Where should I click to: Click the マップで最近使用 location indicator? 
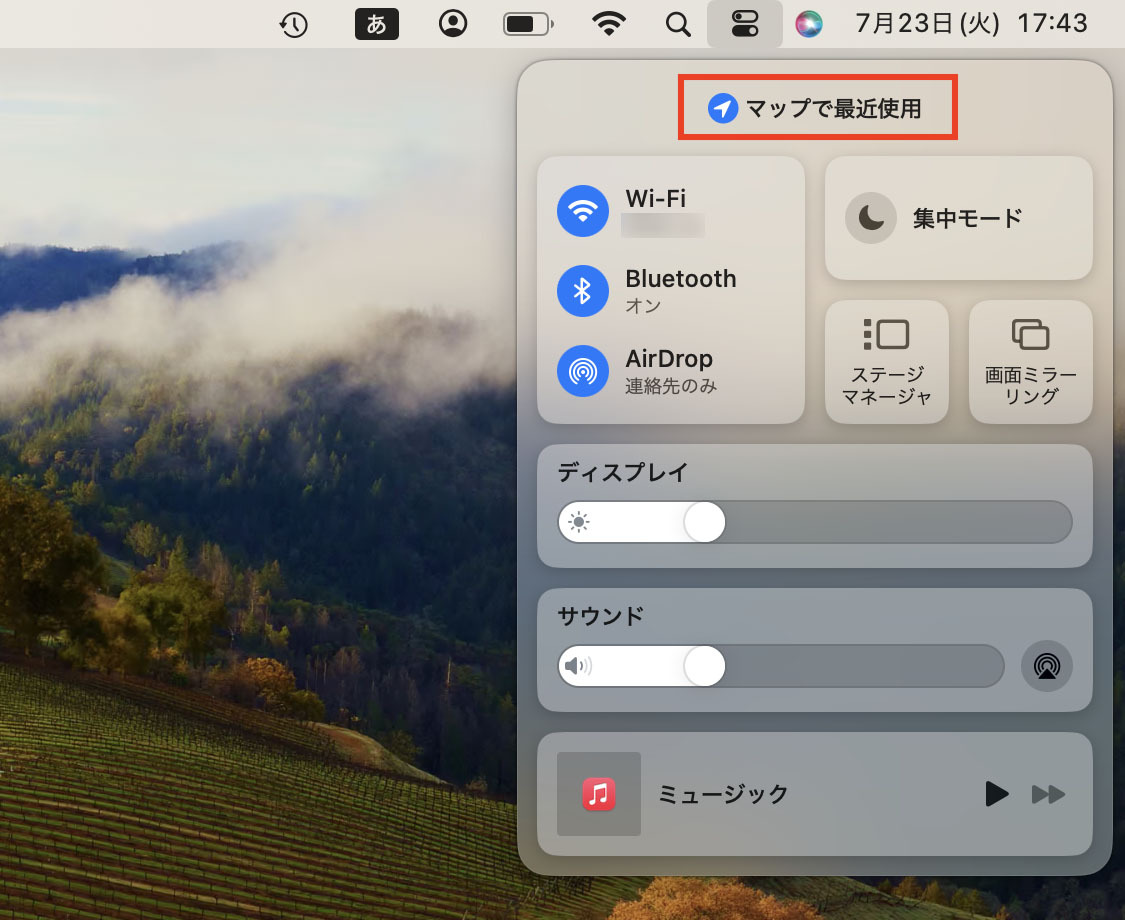816,108
